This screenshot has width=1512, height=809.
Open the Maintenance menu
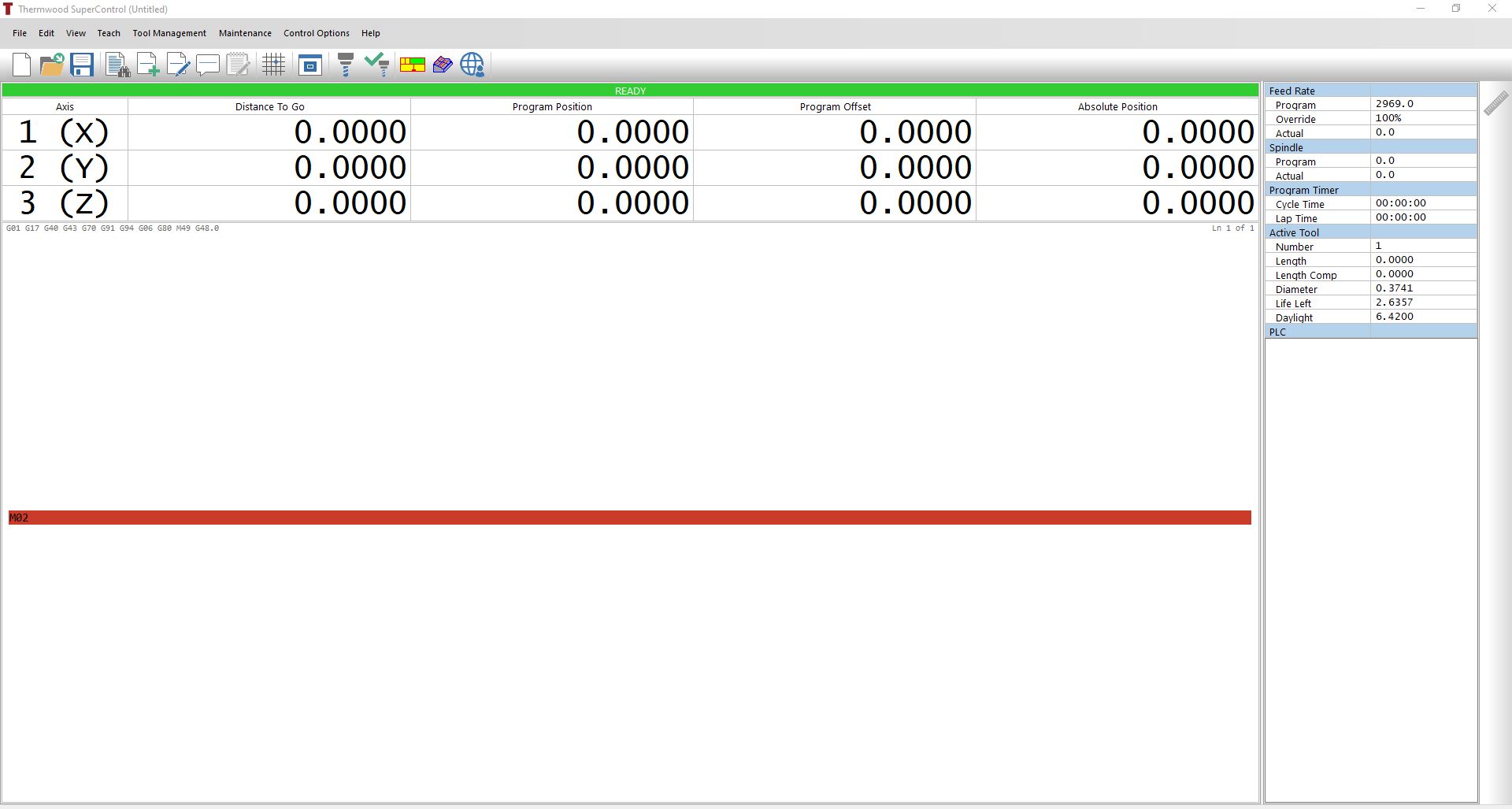coord(245,33)
